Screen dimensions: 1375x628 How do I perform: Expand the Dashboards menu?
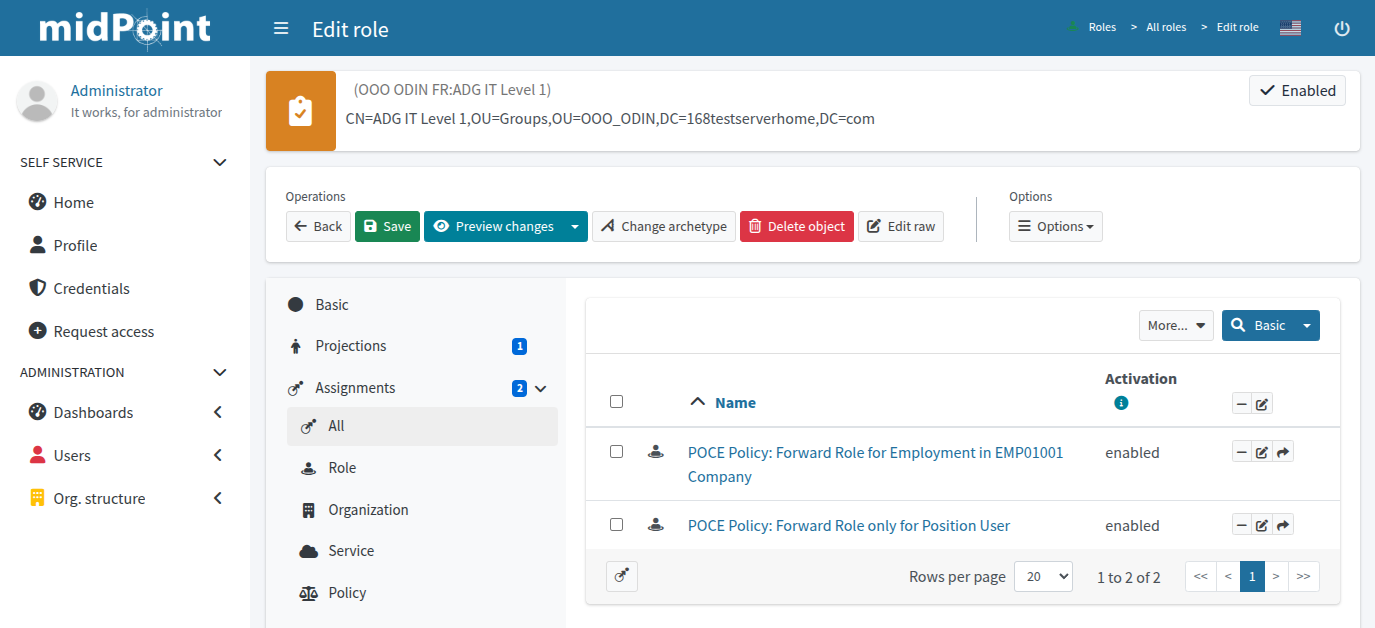point(218,412)
